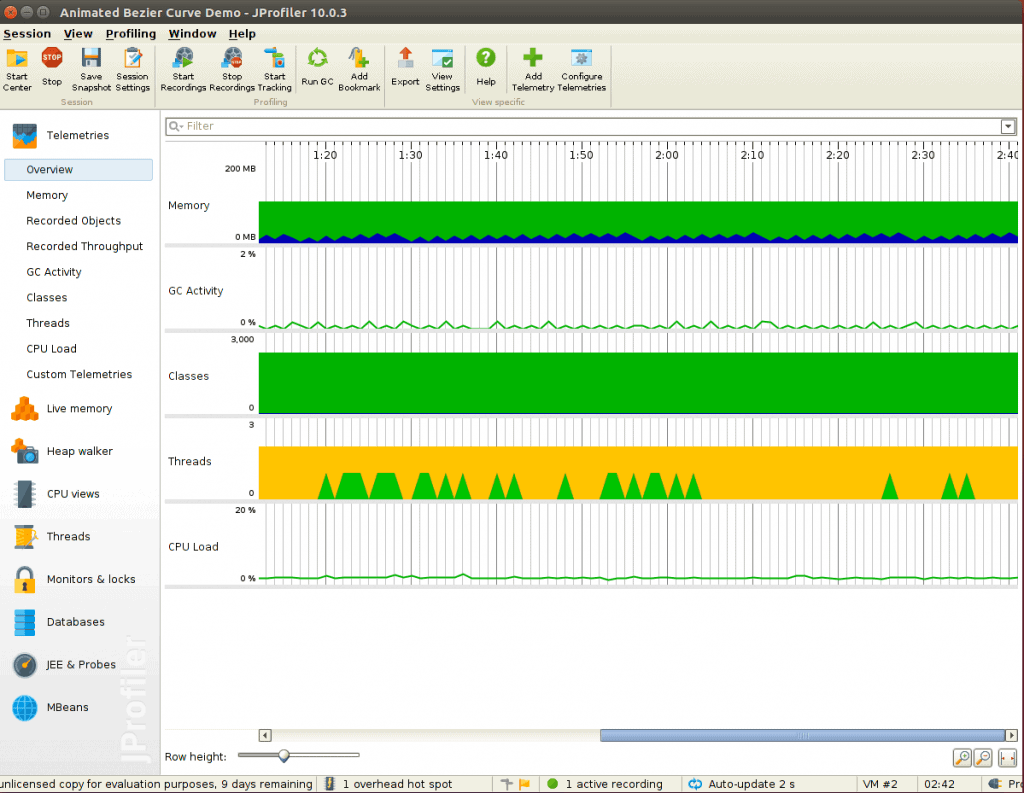Open the Filter field dropdown arrow
Screen dimensions: 1024x793
click(x=1007, y=126)
